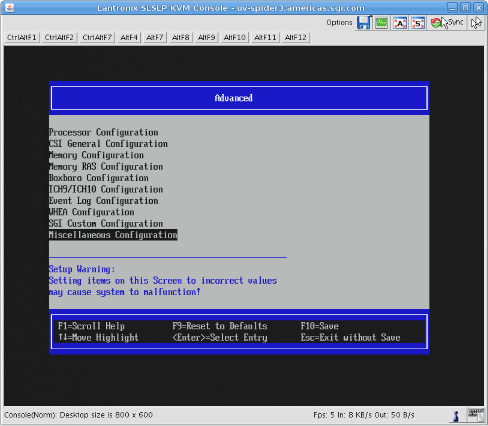Send the AltF7 hotkey
This screenshot has height=426, width=488.
(x=155, y=37)
